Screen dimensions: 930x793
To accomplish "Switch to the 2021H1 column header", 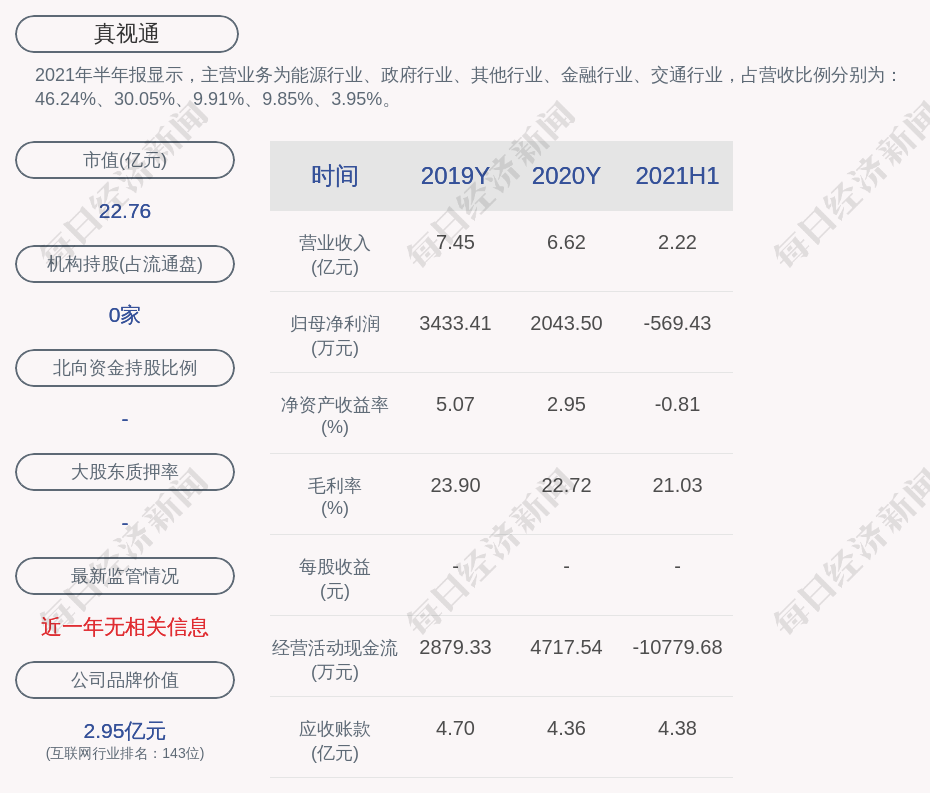I will 677,176.
